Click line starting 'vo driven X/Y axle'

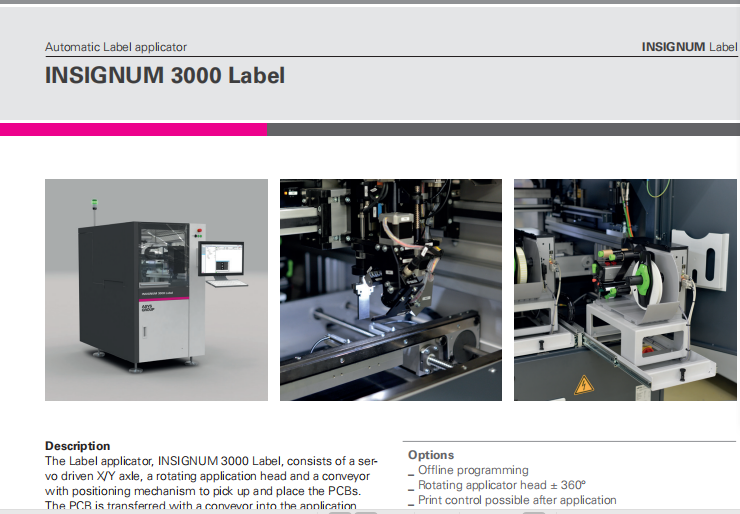pos(207,476)
